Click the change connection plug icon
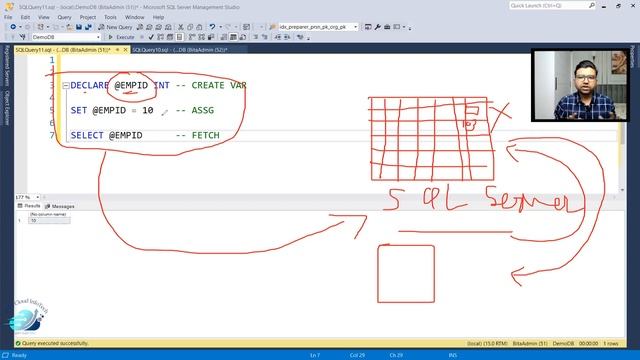The image size is (640, 360). (22, 37)
